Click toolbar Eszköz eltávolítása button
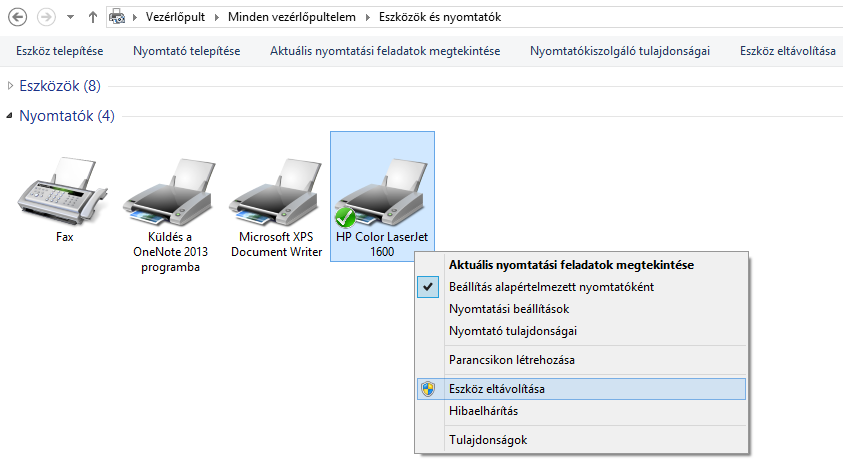 pyautogui.click(x=788, y=51)
